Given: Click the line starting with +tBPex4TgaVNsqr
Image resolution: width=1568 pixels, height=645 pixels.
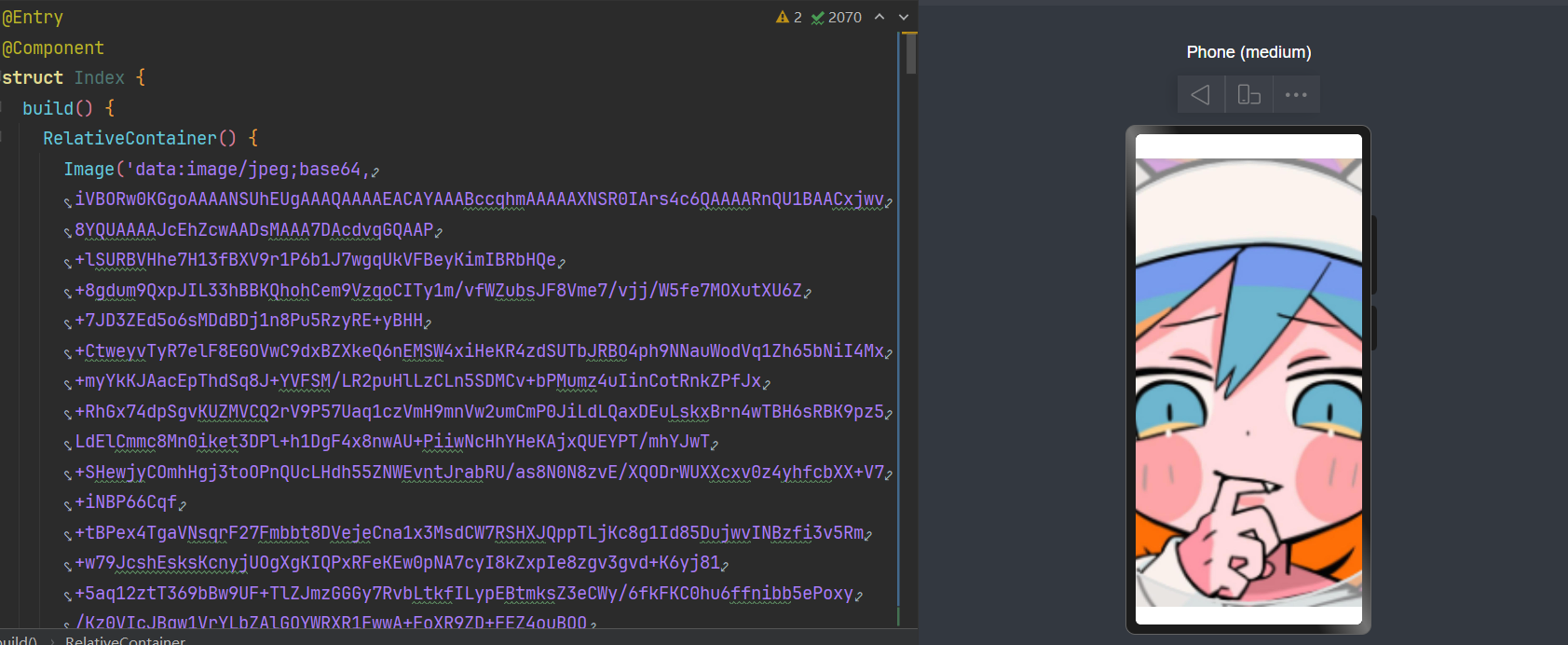Looking at the screenshot, I should pyautogui.click(x=469, y=532).
